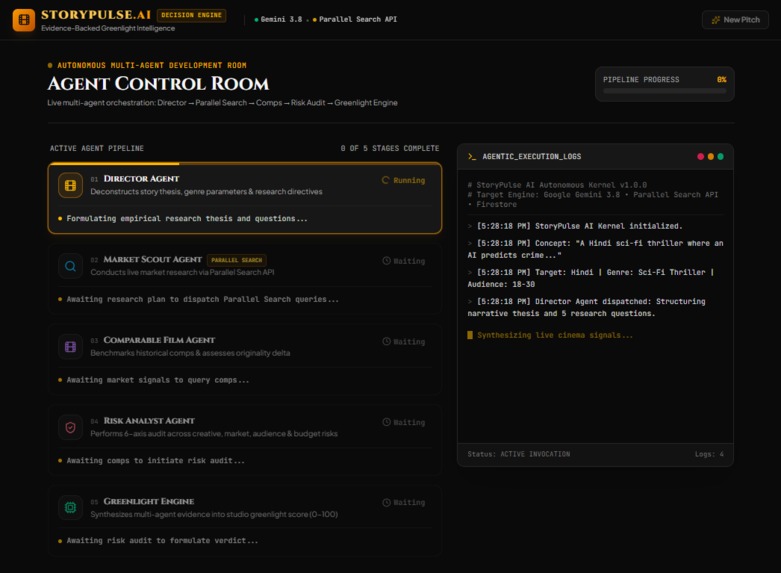Click 'Formulating empirical research thesis and questions...' status
Screen dimensions: 781x573
pos(187,219)
